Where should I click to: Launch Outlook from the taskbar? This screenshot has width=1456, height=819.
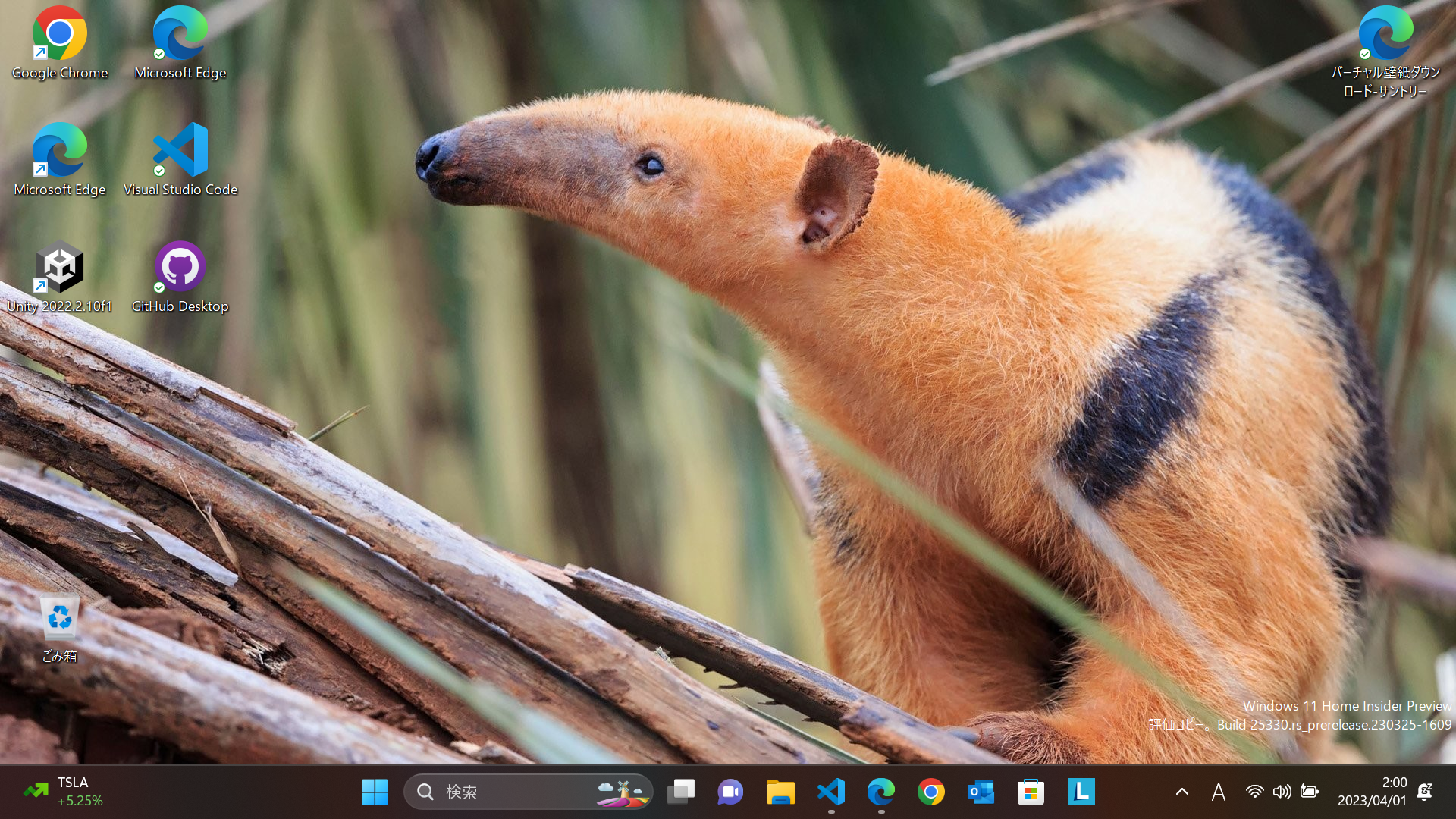(x=981, y=792)
